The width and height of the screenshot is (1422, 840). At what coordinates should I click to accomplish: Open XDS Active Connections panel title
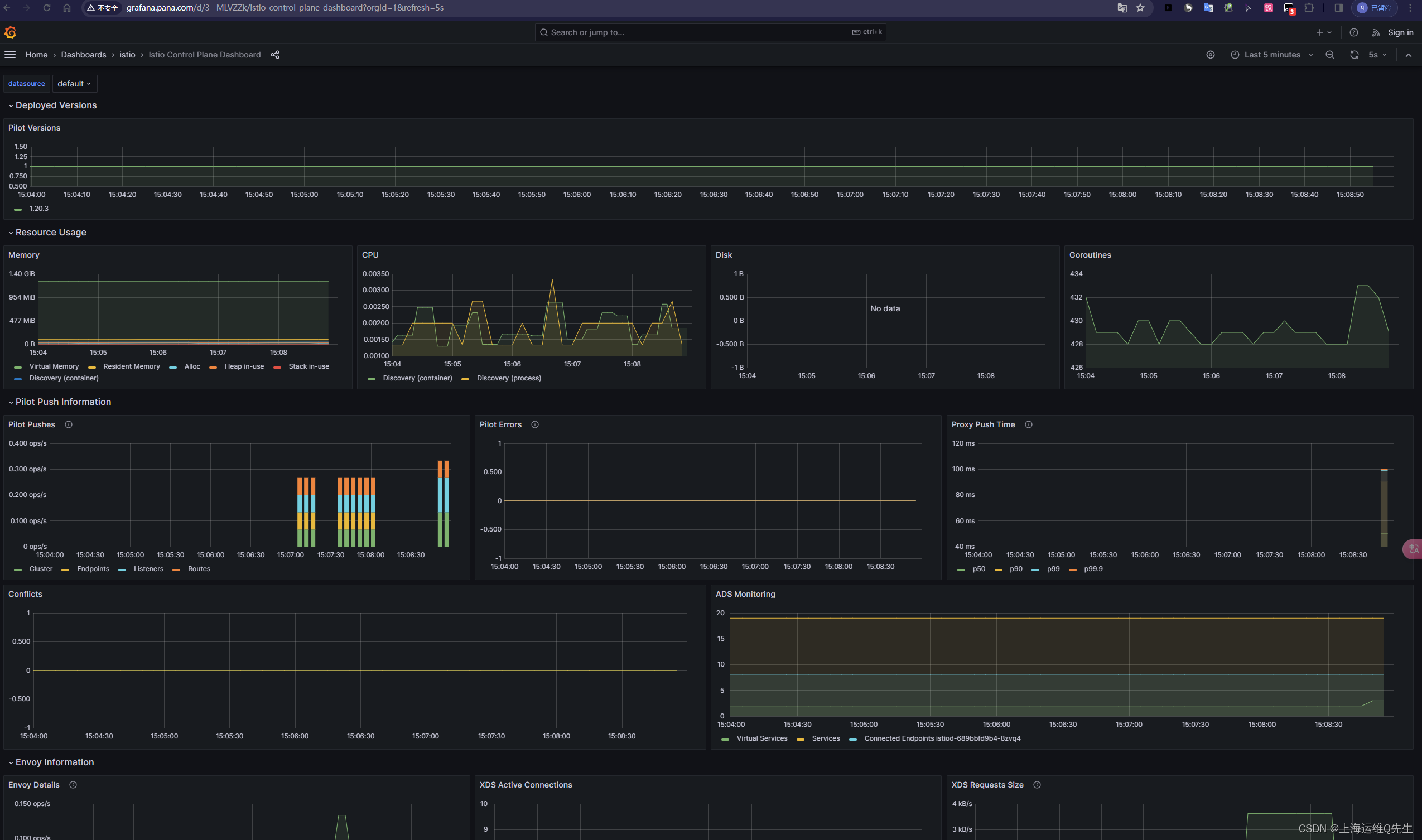pyautogui.click(x=526, y=785)
